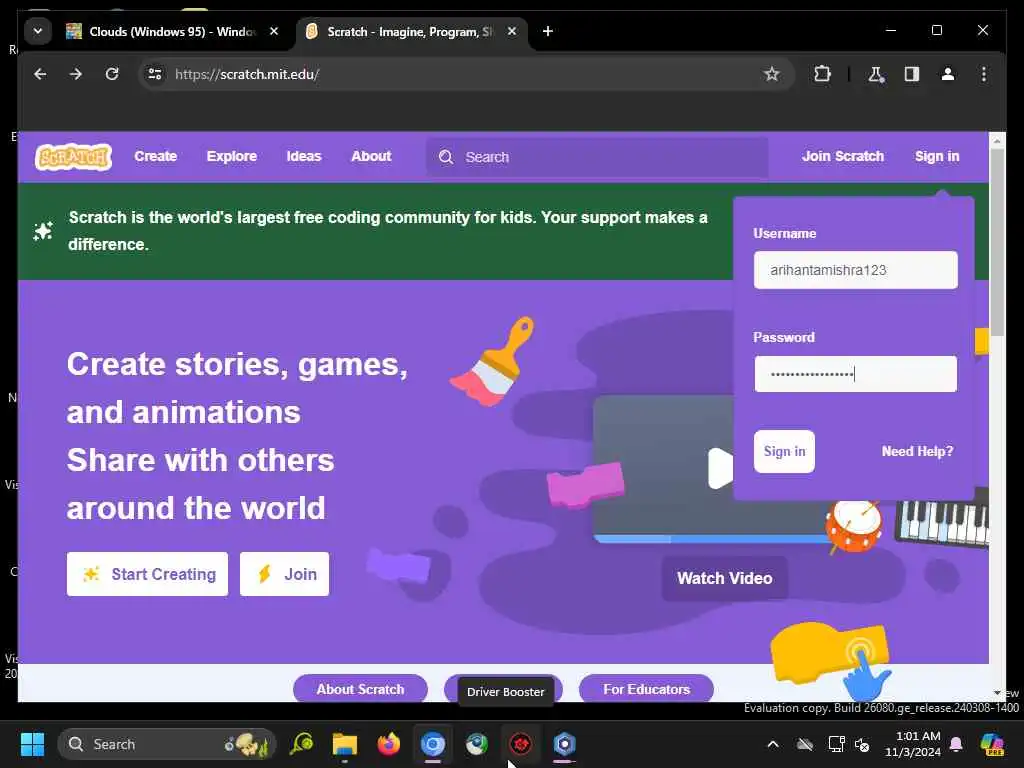
Task: Open browser extensions puzzle icon
Action: coord(822,74)
